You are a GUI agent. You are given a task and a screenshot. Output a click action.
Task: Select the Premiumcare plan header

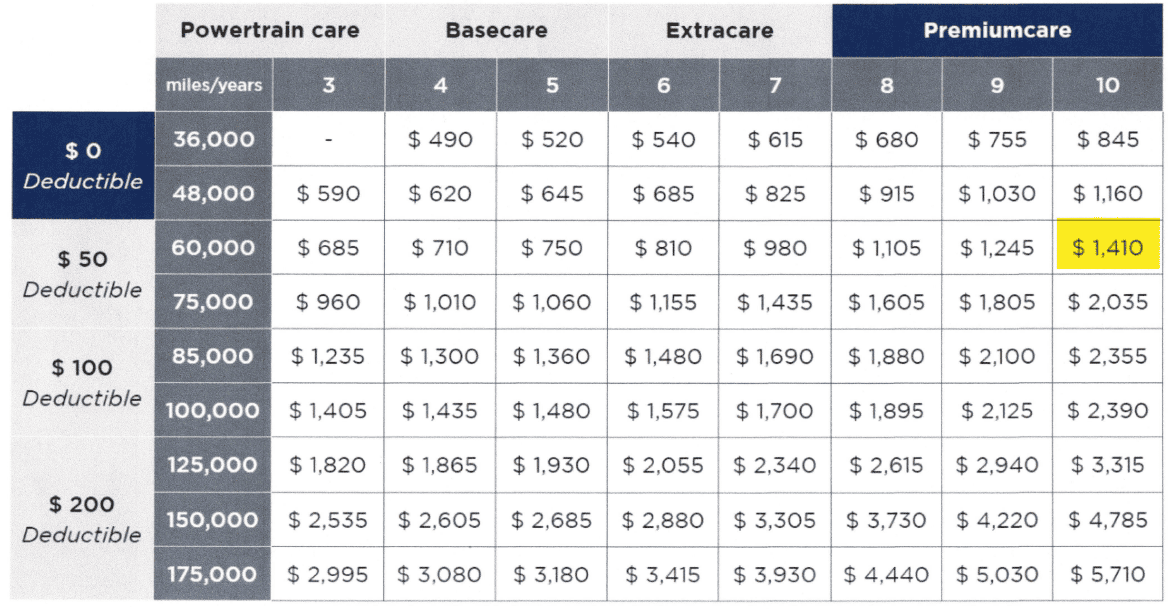[997, 31]
